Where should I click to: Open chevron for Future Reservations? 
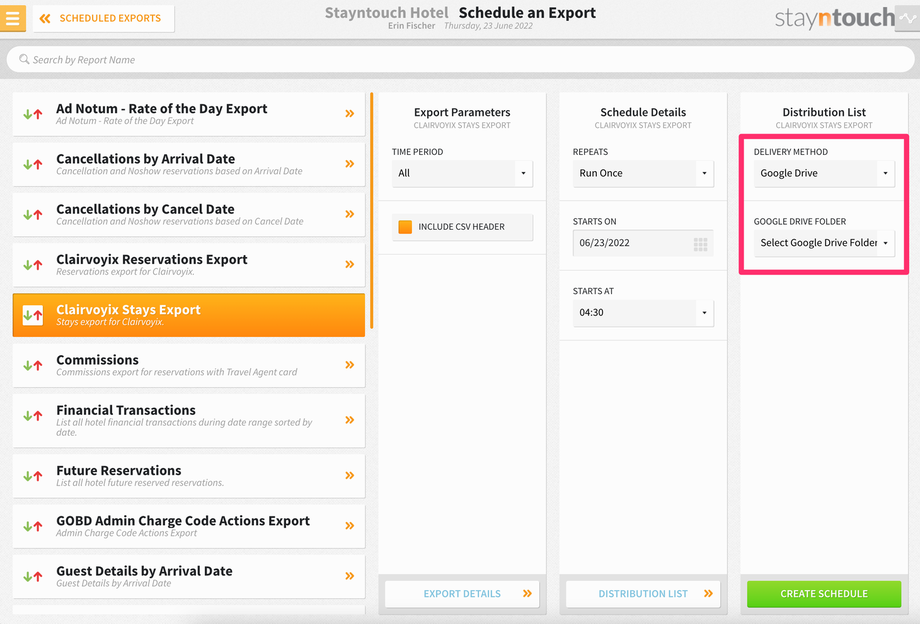[350, 475]
